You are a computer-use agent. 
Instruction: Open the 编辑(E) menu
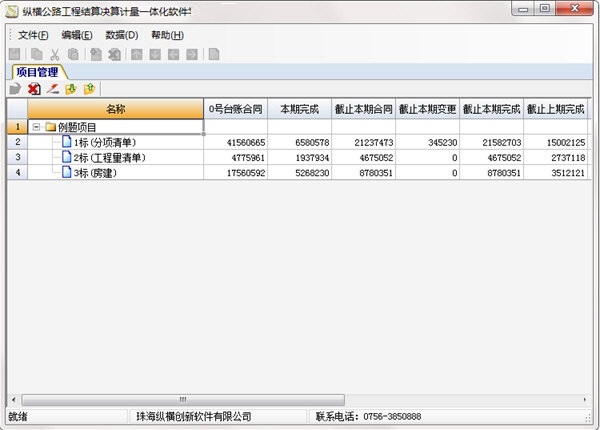point(77,35)
